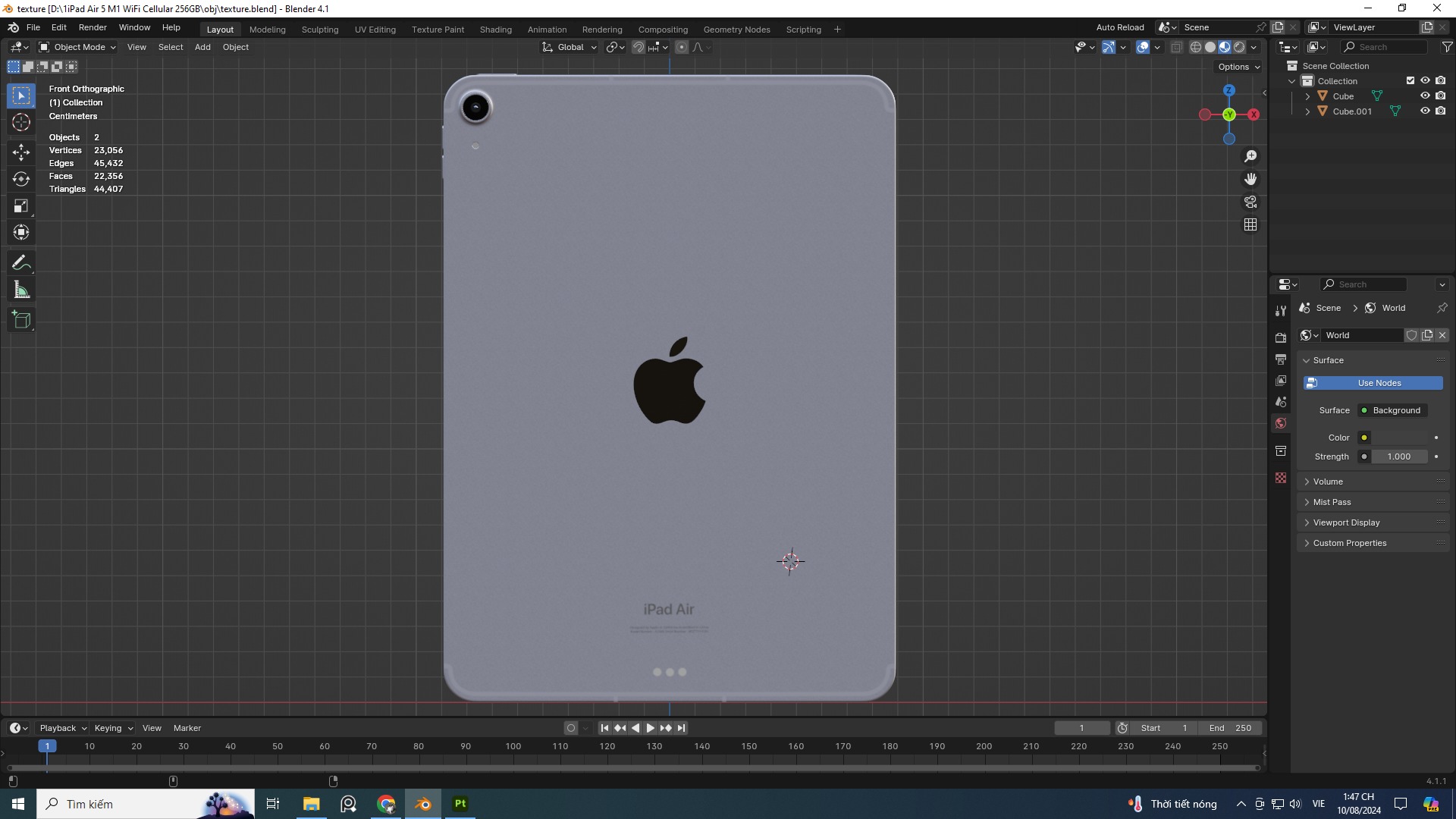Collapse the Collection tree item
Screen dimensions: 1456x819
(x=1292, y=81)
